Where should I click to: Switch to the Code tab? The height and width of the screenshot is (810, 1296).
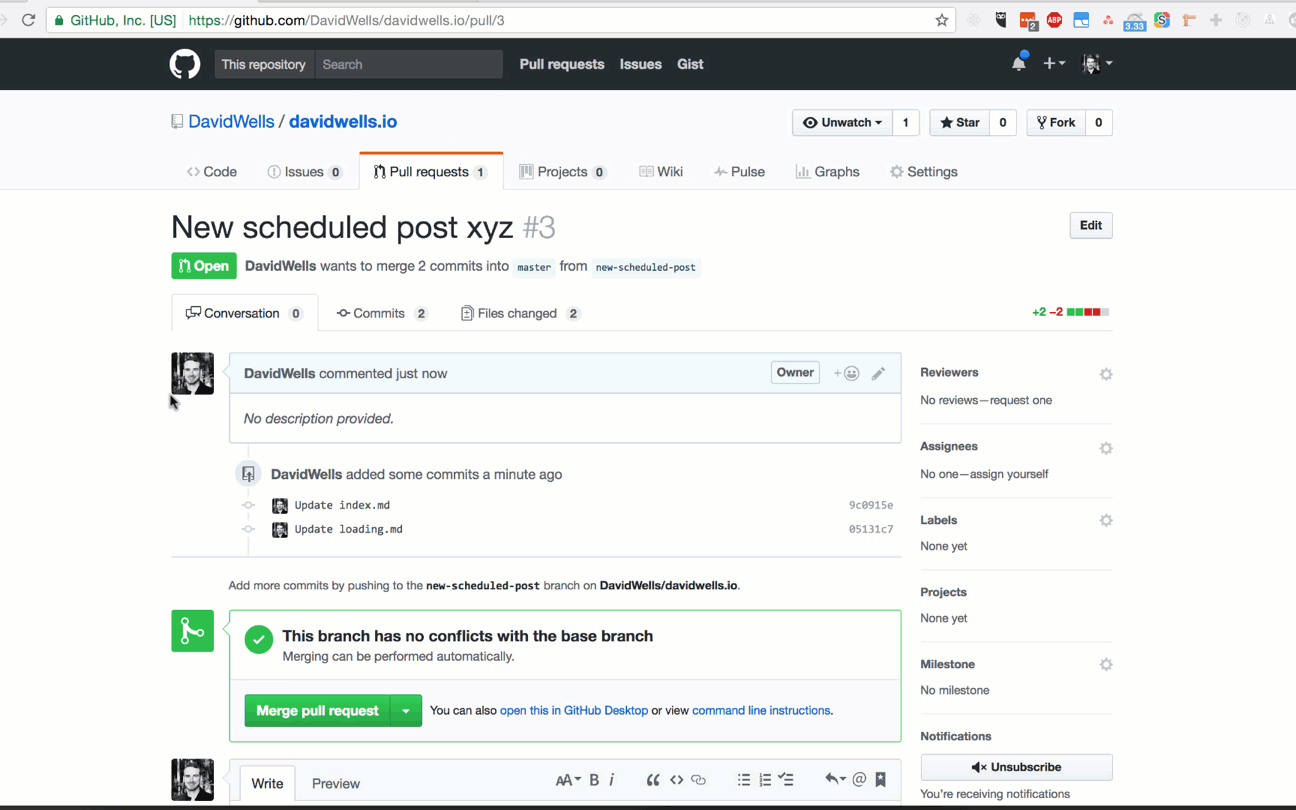tap(212, 172)
